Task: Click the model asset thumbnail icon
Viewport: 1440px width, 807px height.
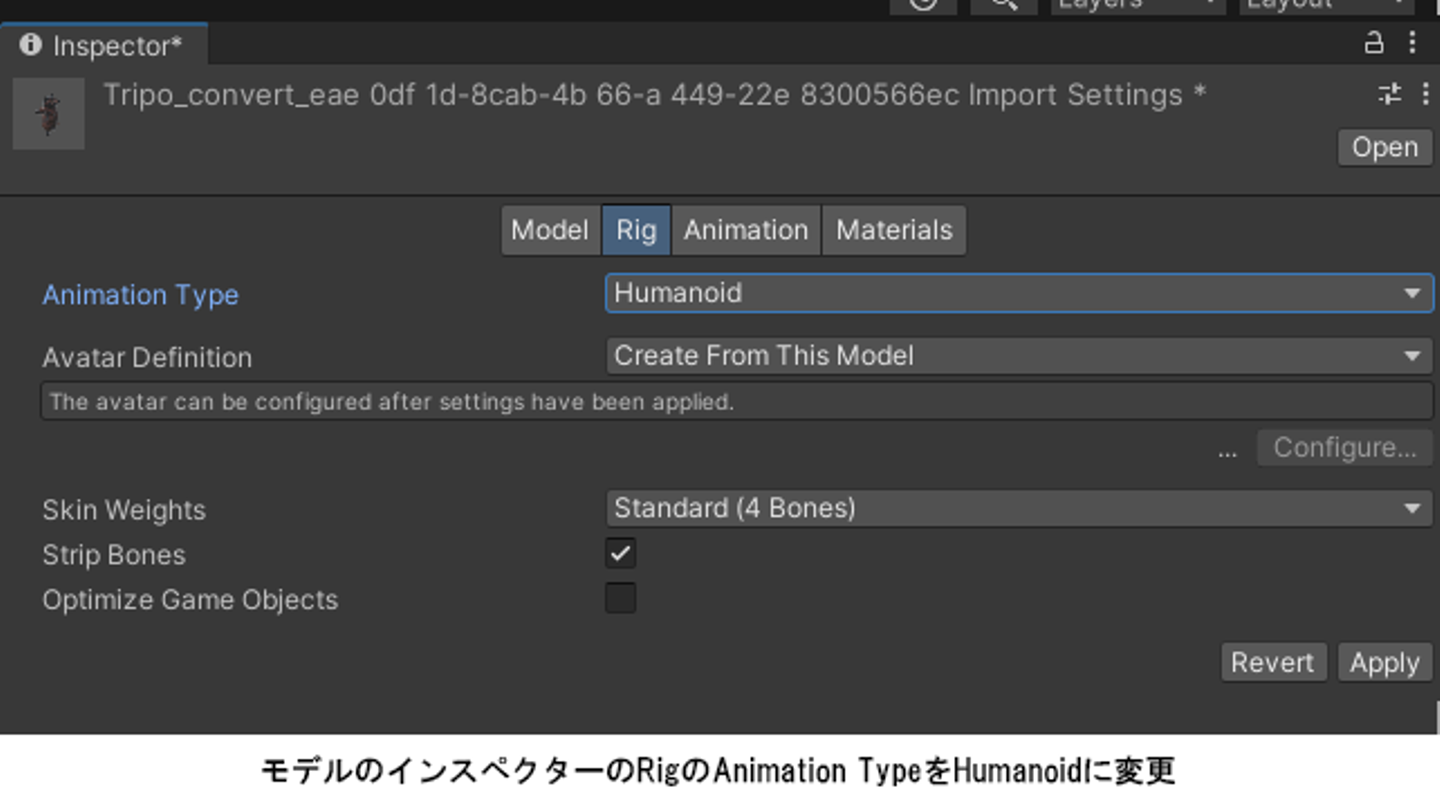Action: [x=49, y=114]
